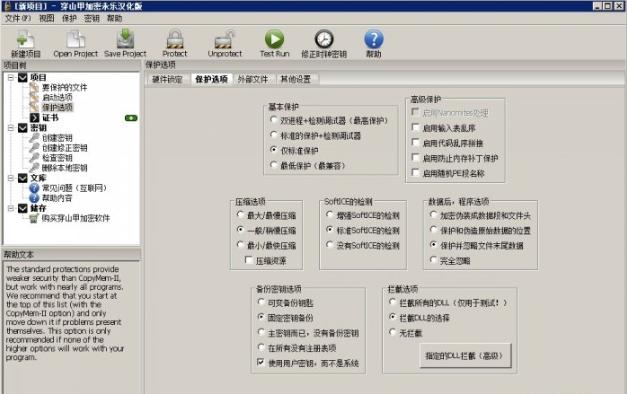Viewport: 627px width, 394px height.
Task: Open 常见问题（互联网）tree entry
Action: pos(74,188)
